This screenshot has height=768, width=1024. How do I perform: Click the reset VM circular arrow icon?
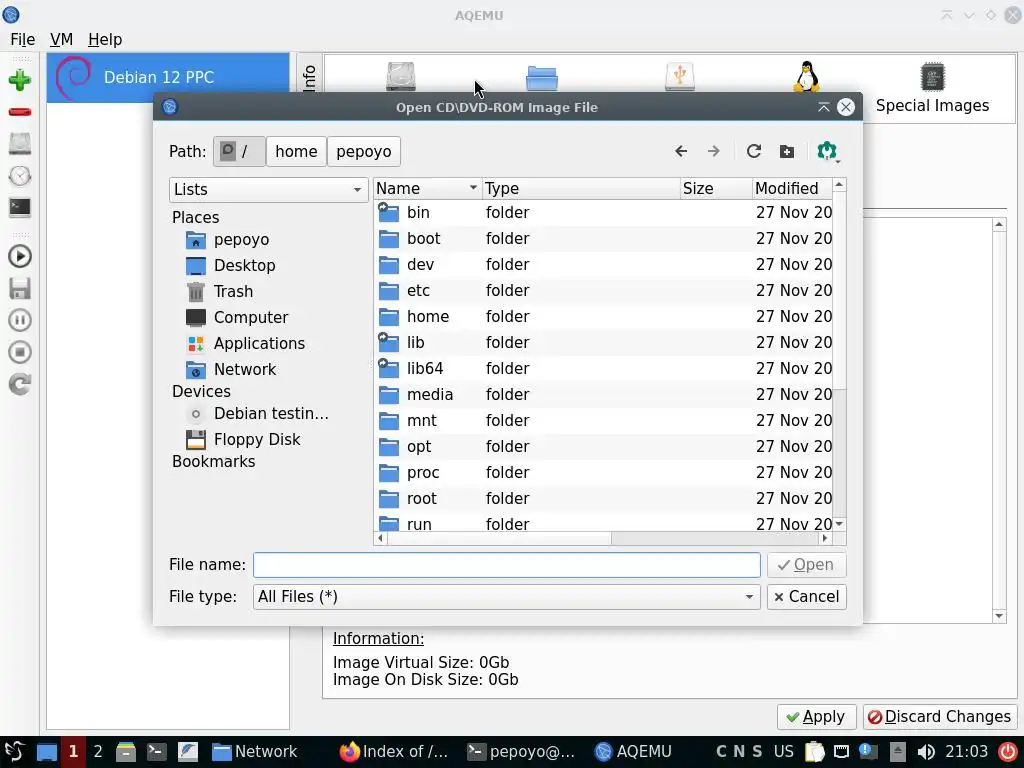[x=20, y=384]
